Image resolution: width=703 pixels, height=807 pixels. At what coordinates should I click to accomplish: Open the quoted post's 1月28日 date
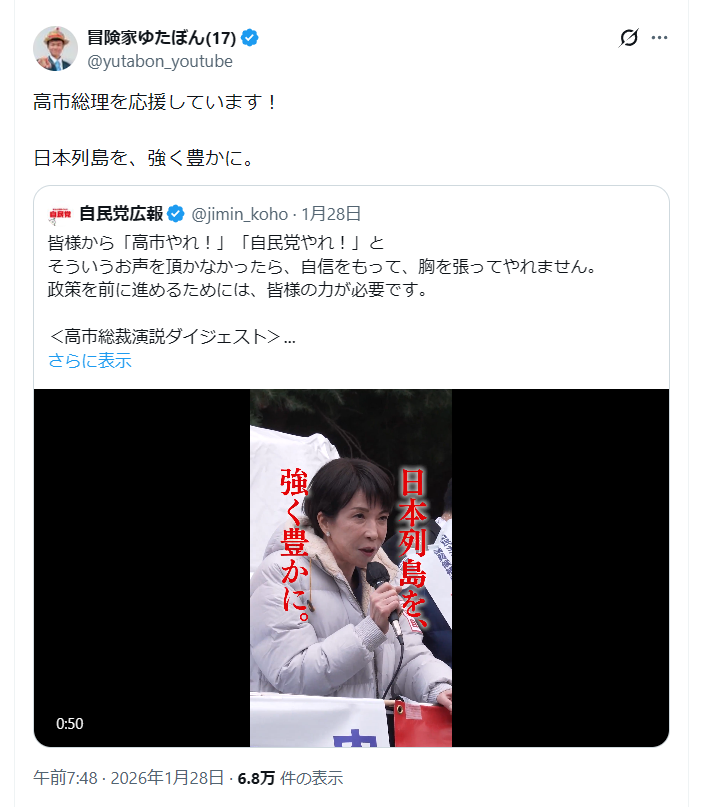click(x=331, y=214)
